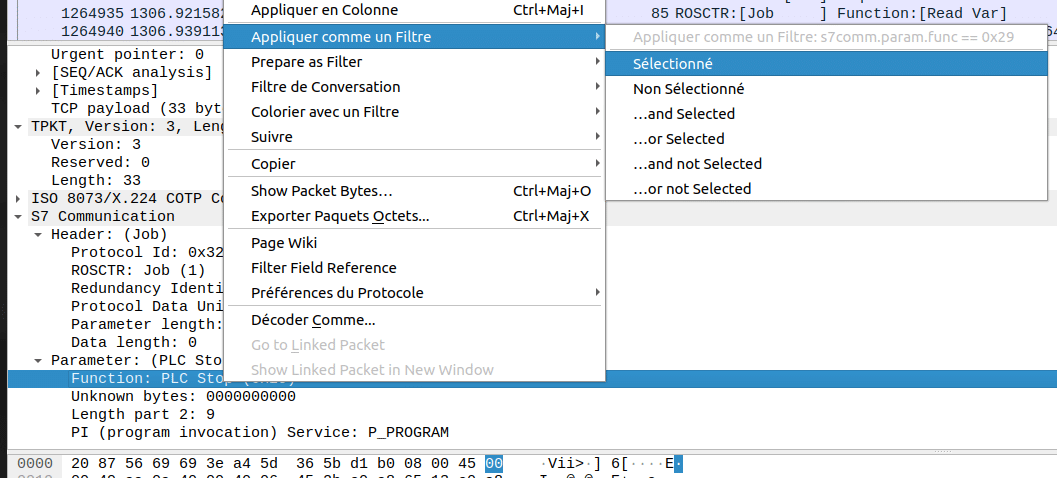
Task: Select "…and not Selected" filter option
Action: 698,163
